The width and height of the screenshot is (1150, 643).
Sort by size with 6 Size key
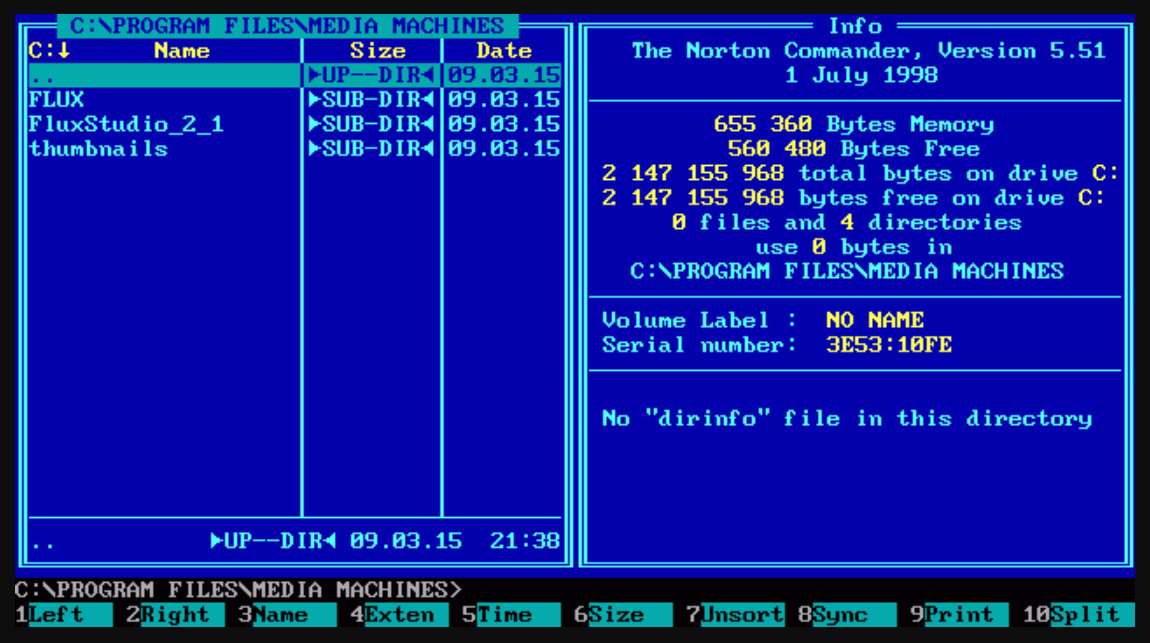click(x=624, y=614)
